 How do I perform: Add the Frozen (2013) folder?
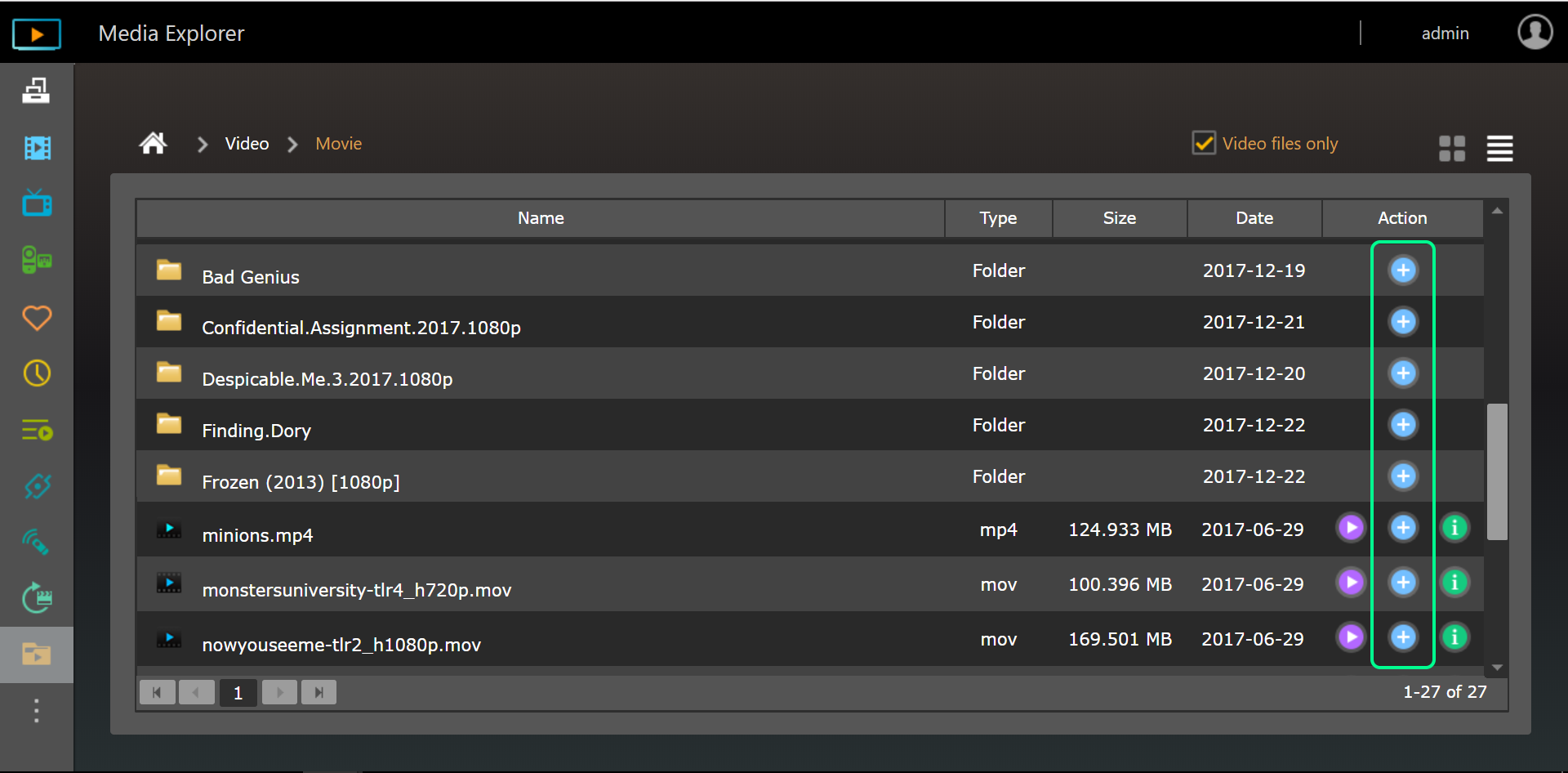coord(1403,476)
